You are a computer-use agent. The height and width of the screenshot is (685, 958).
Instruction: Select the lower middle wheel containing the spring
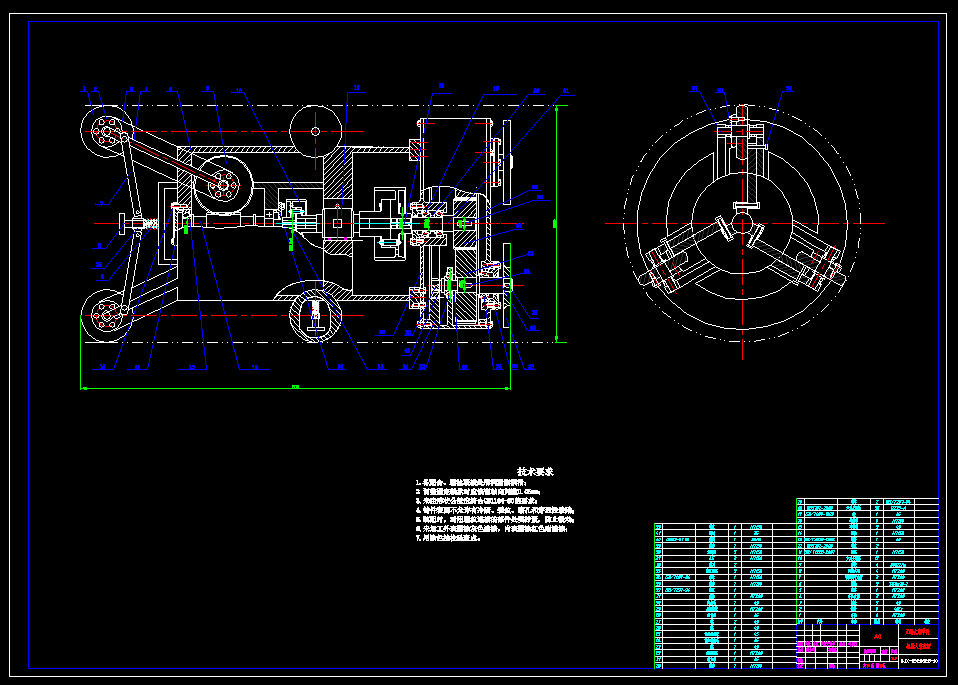point(315,316)
